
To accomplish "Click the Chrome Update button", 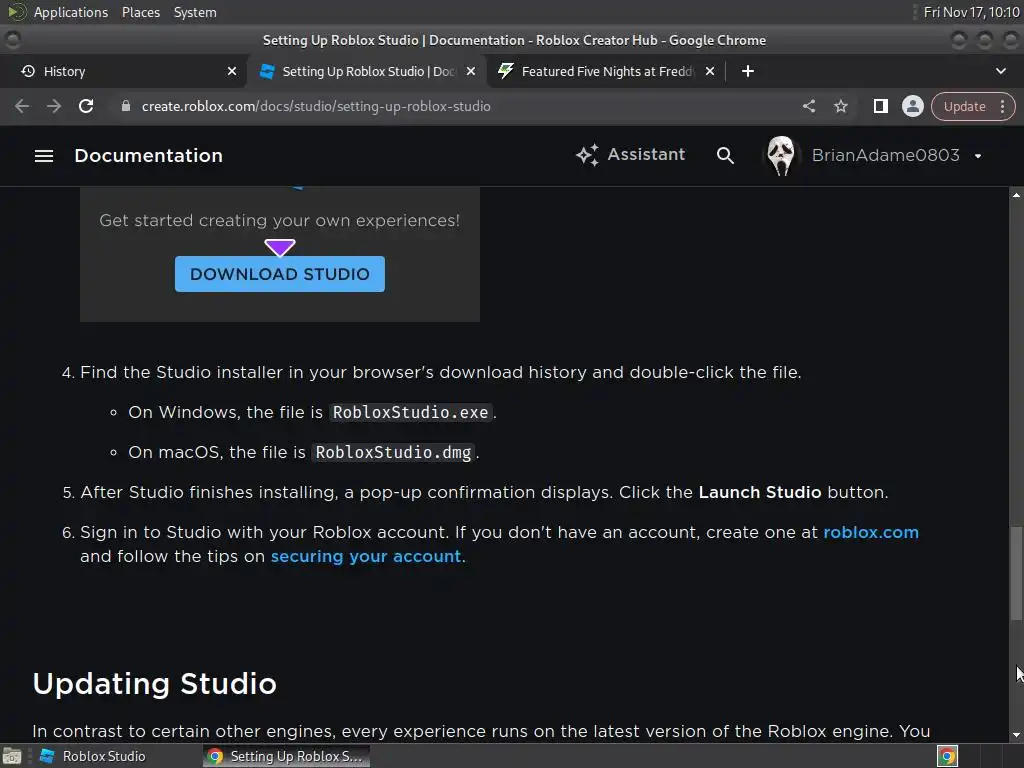I will point(965,106).
